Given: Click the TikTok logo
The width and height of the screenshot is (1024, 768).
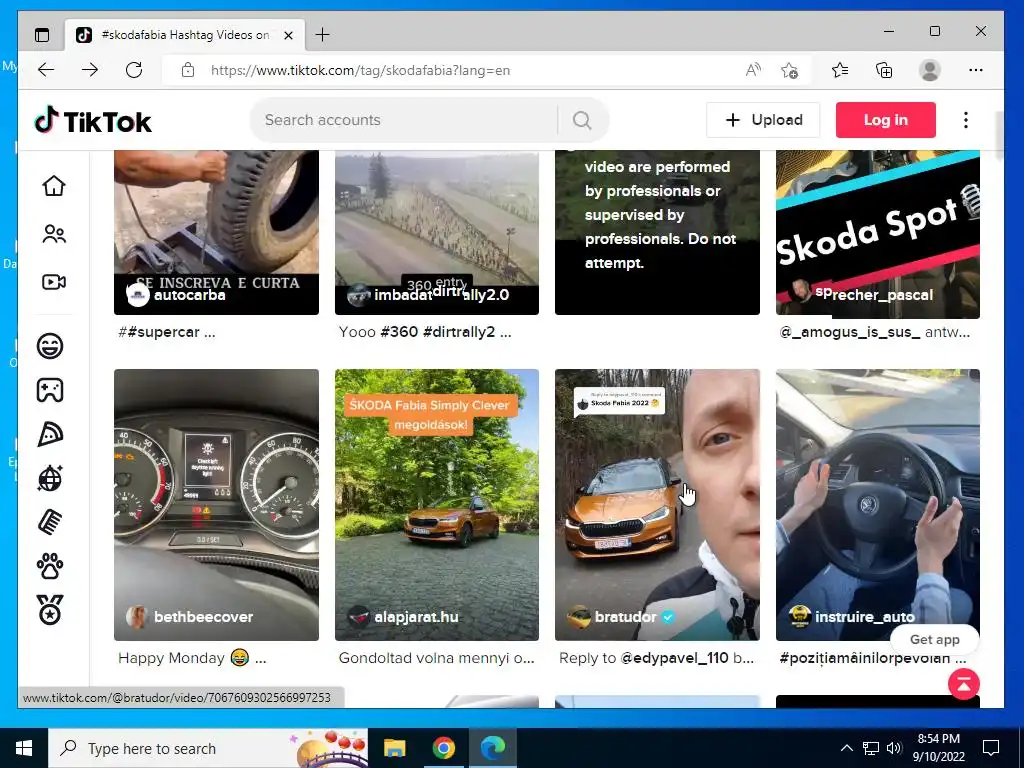Looking at the screenshot, I should pos(93,121).
